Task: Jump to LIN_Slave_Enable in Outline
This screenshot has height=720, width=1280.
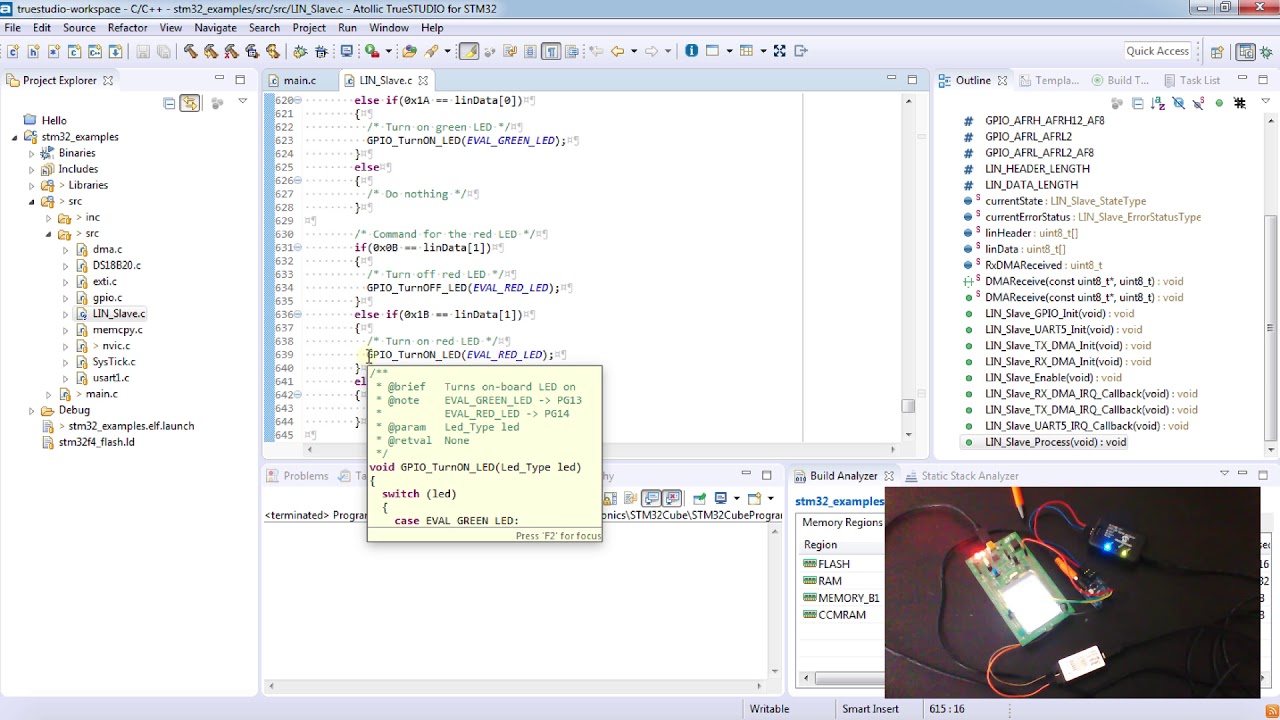Action: 1038,378
